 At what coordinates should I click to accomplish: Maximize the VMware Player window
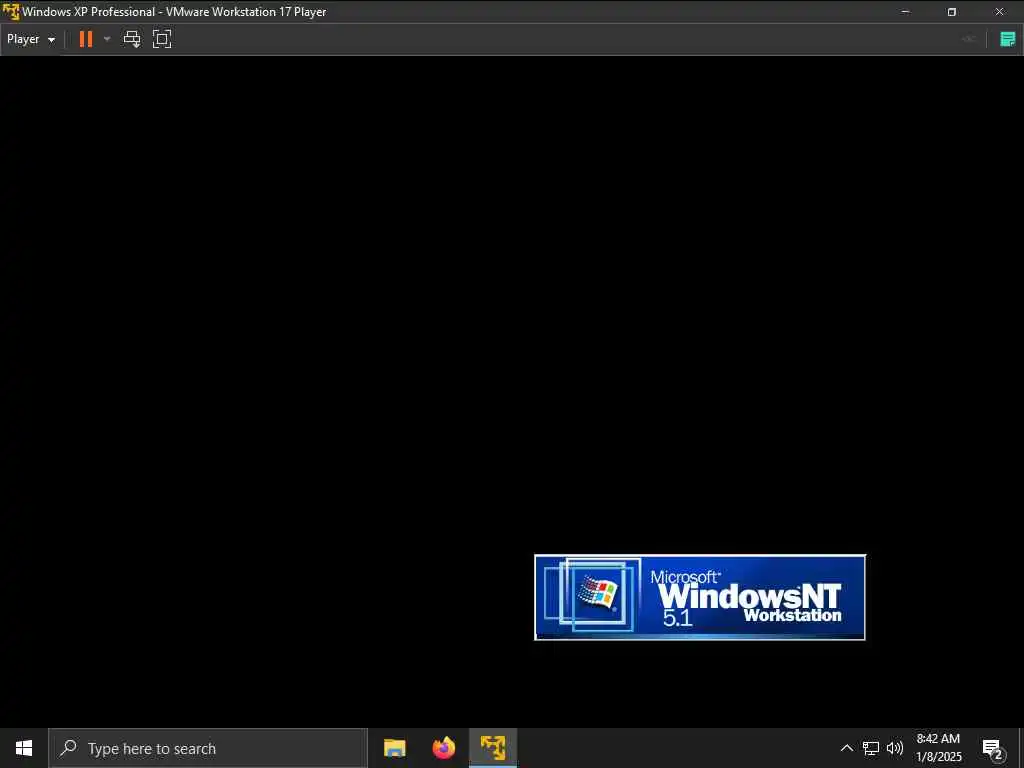[x=952, y=11]
